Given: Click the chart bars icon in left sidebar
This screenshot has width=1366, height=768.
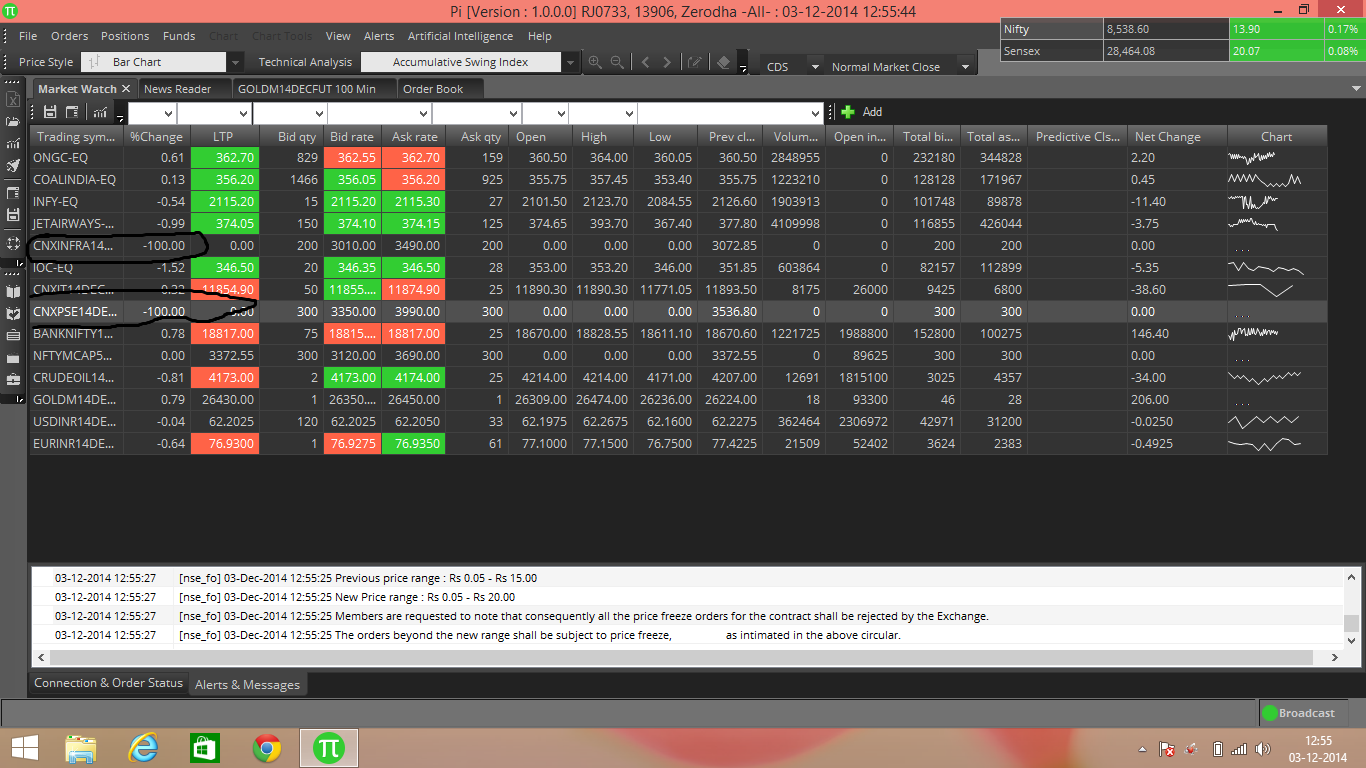Looking at the screenshot, I should [x=13, y=144].
